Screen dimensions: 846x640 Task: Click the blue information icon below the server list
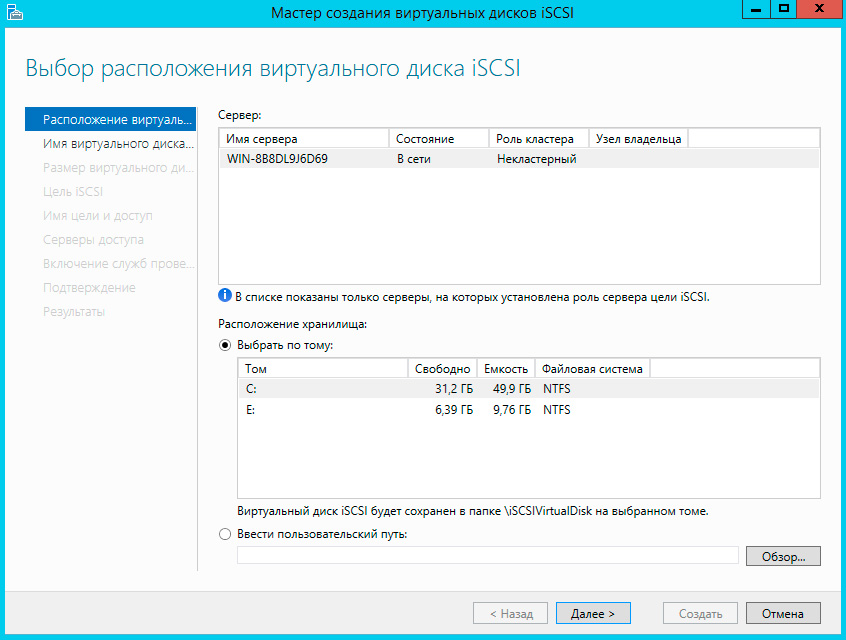point(224,296)
